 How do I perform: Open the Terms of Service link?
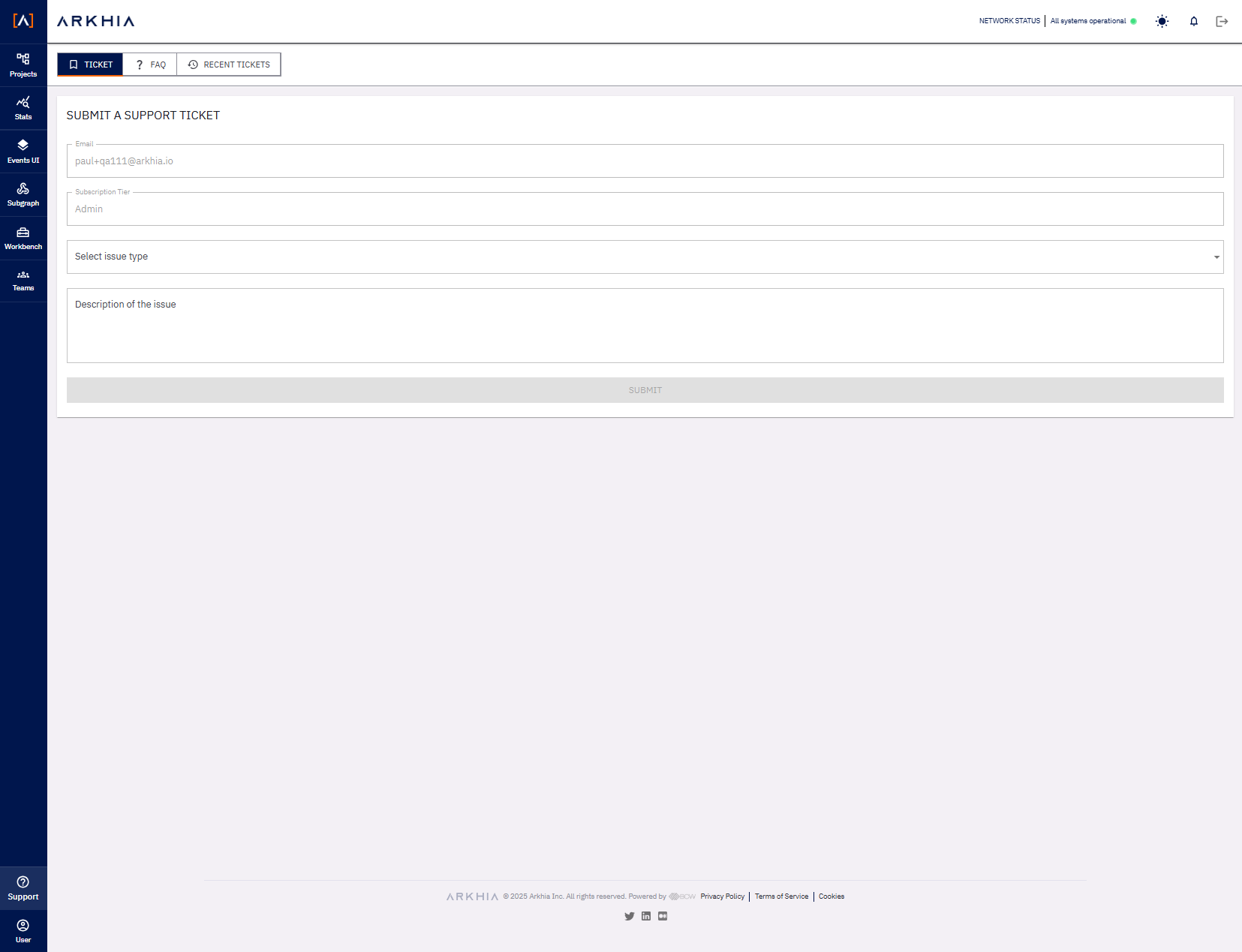782,896
